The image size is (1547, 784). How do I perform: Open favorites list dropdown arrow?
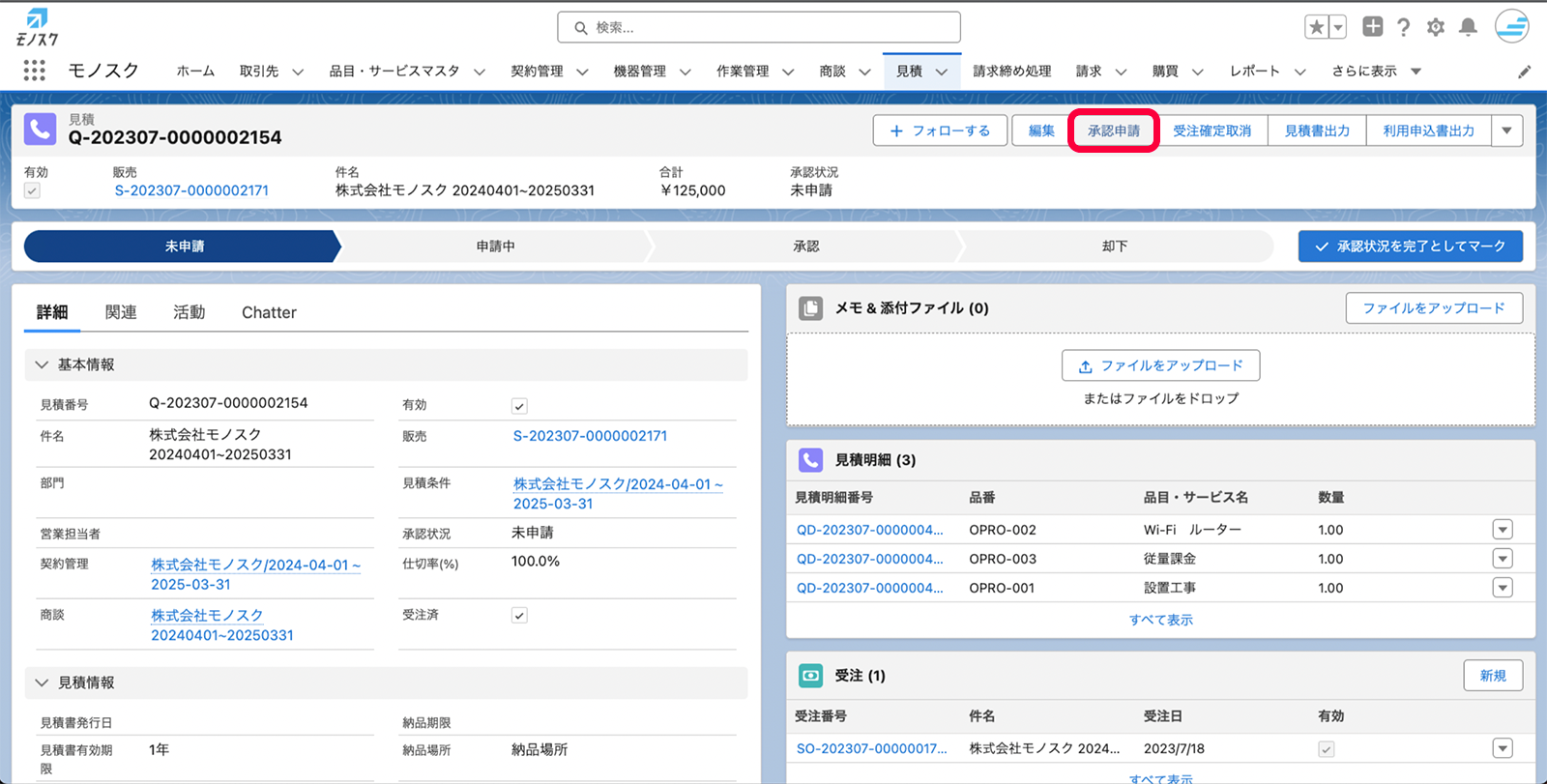coord(1338,27)
